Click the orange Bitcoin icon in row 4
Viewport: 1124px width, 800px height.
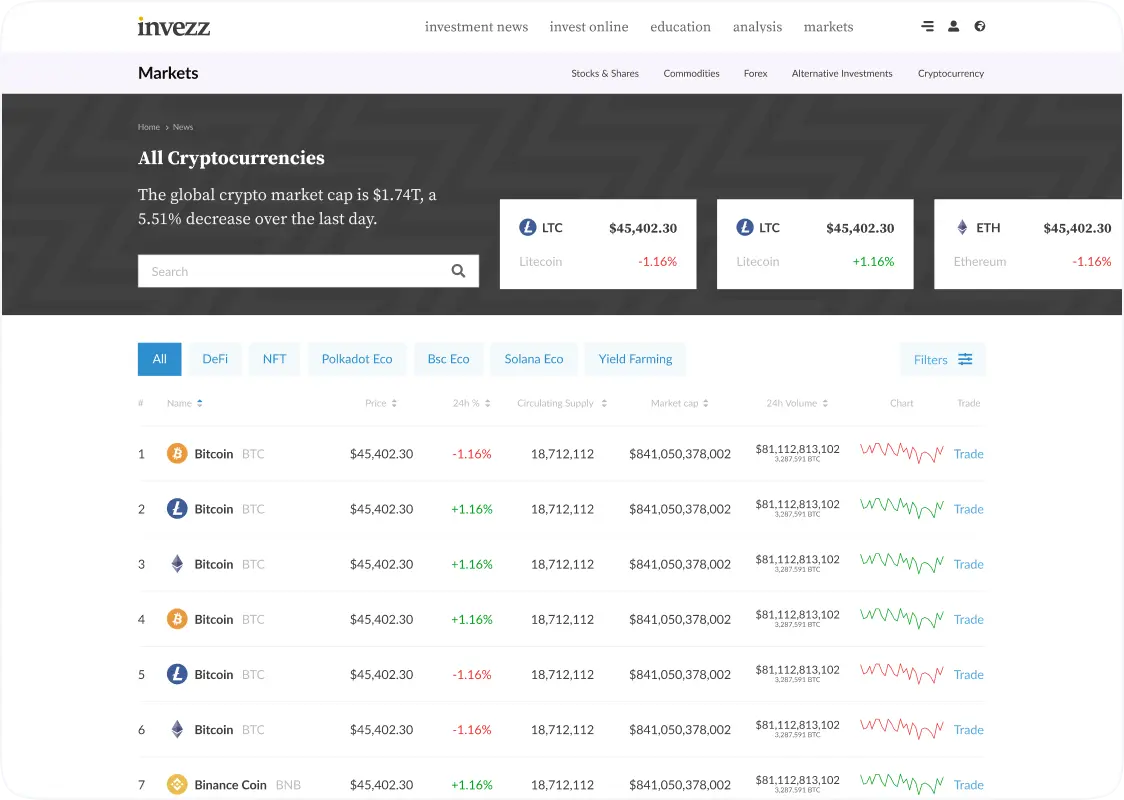(x=177, y=619)
